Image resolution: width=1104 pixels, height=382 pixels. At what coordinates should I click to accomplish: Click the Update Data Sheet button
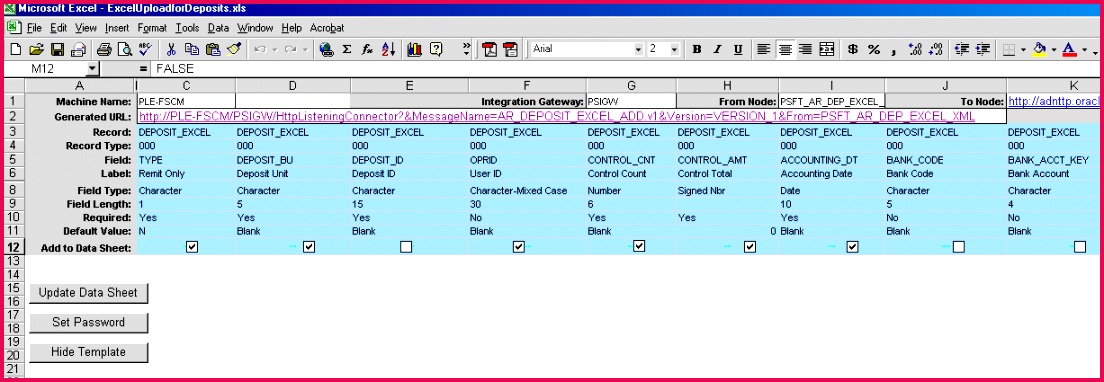(88, 293)
